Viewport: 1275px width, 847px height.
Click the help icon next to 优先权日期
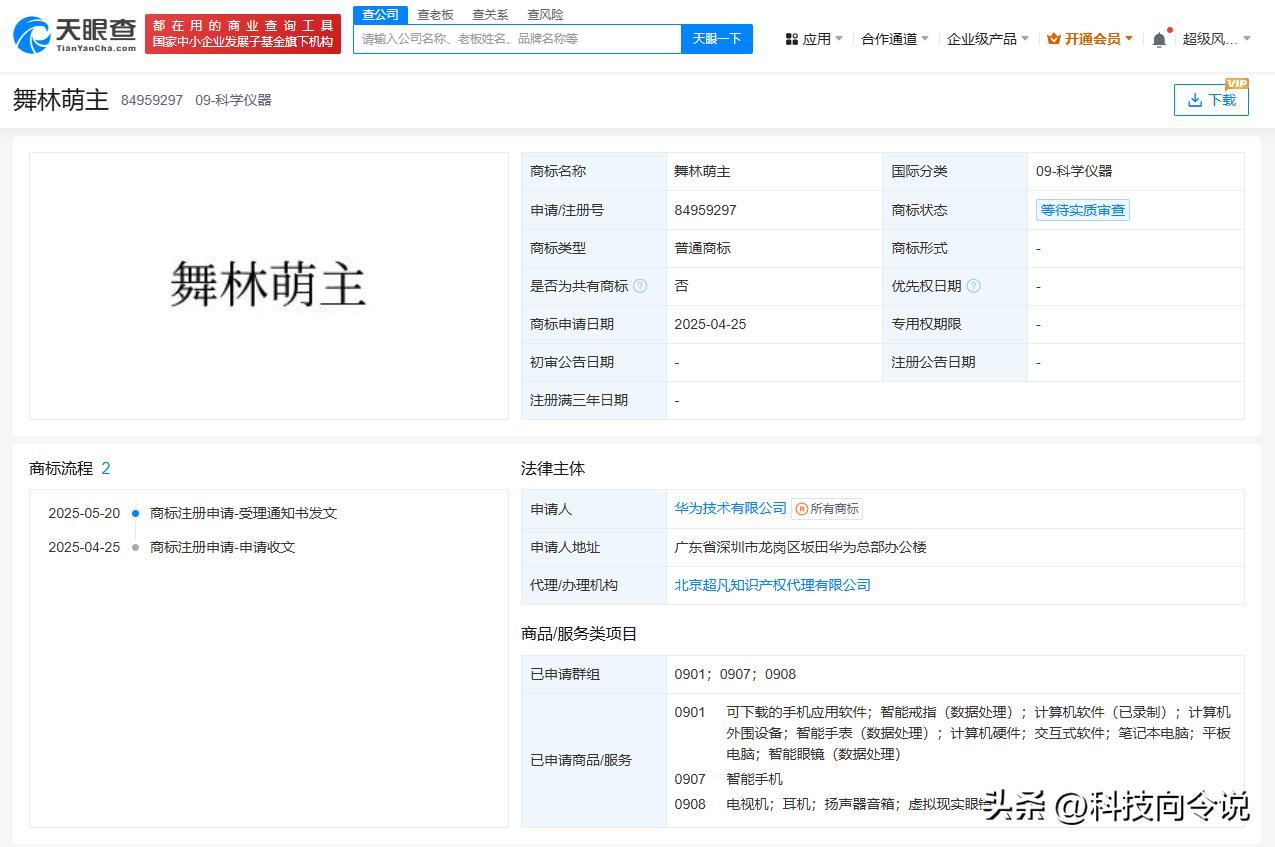(x=973, y=286)
